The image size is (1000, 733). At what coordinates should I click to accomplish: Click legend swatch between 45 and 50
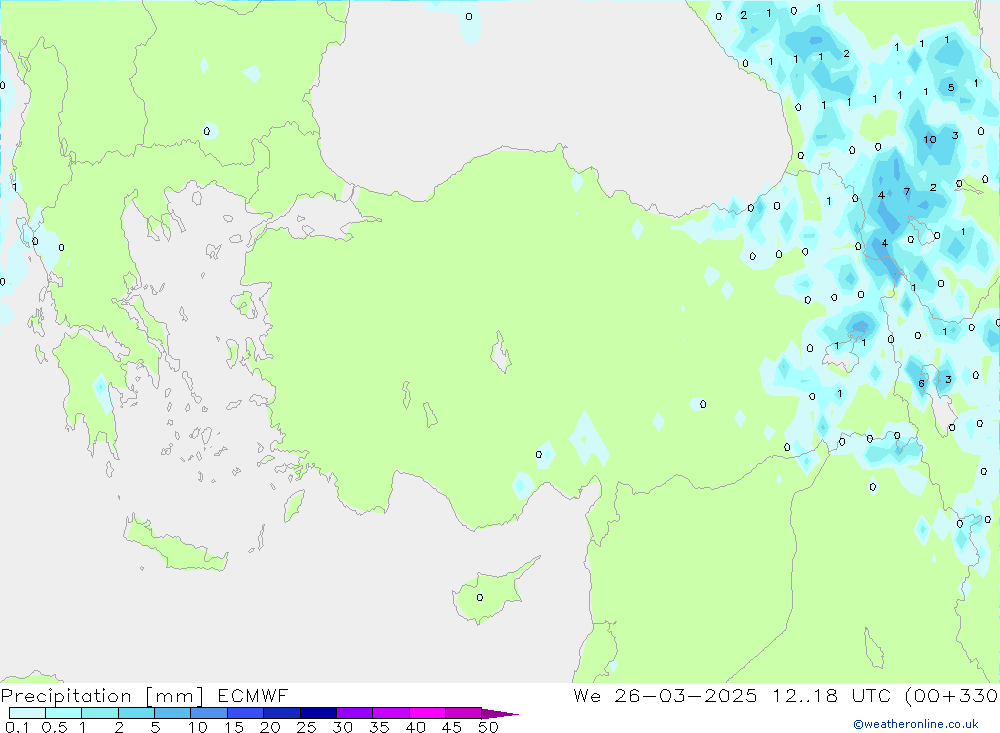click(464, 713)
